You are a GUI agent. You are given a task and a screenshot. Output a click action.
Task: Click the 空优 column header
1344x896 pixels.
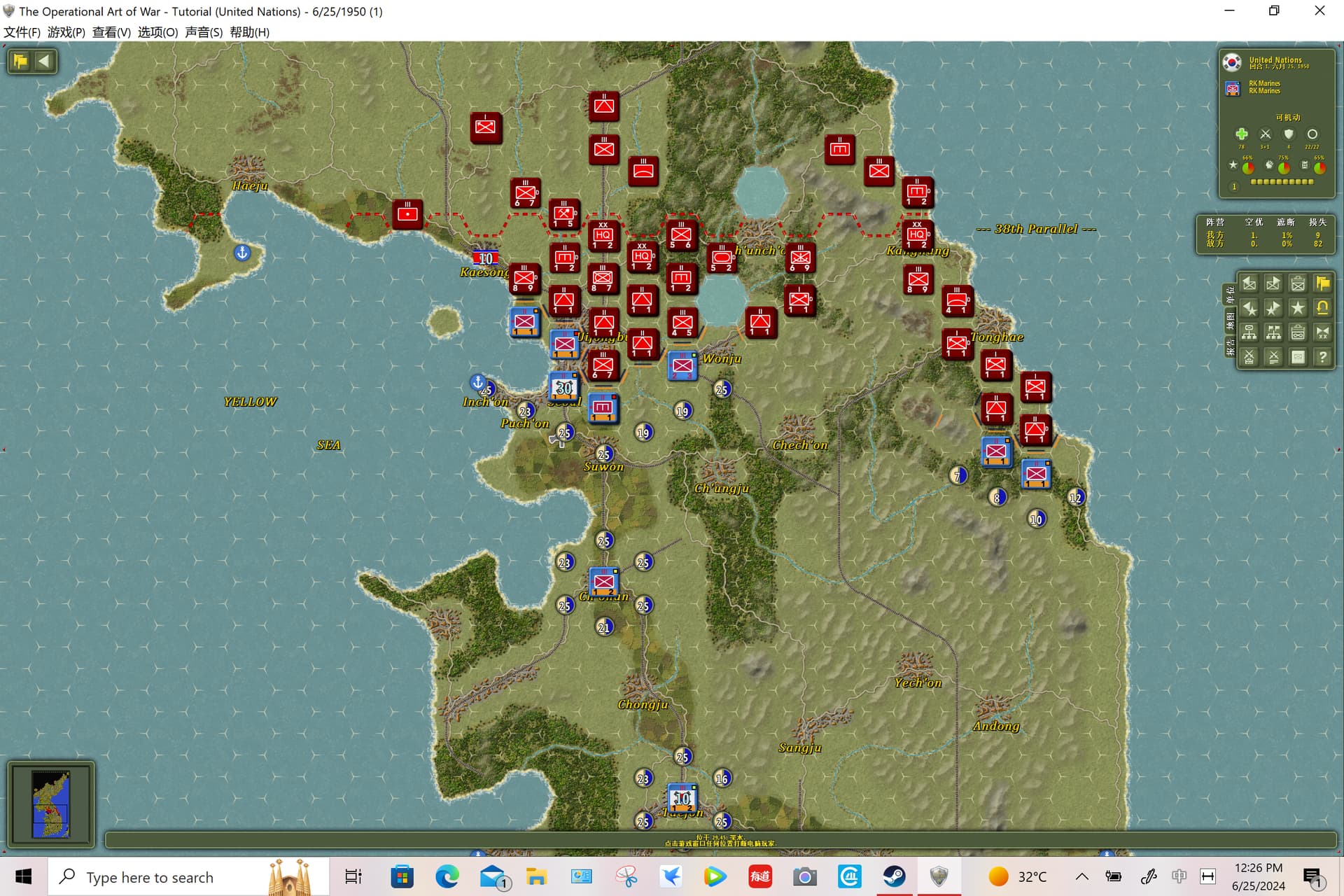tap(1254, 222)
